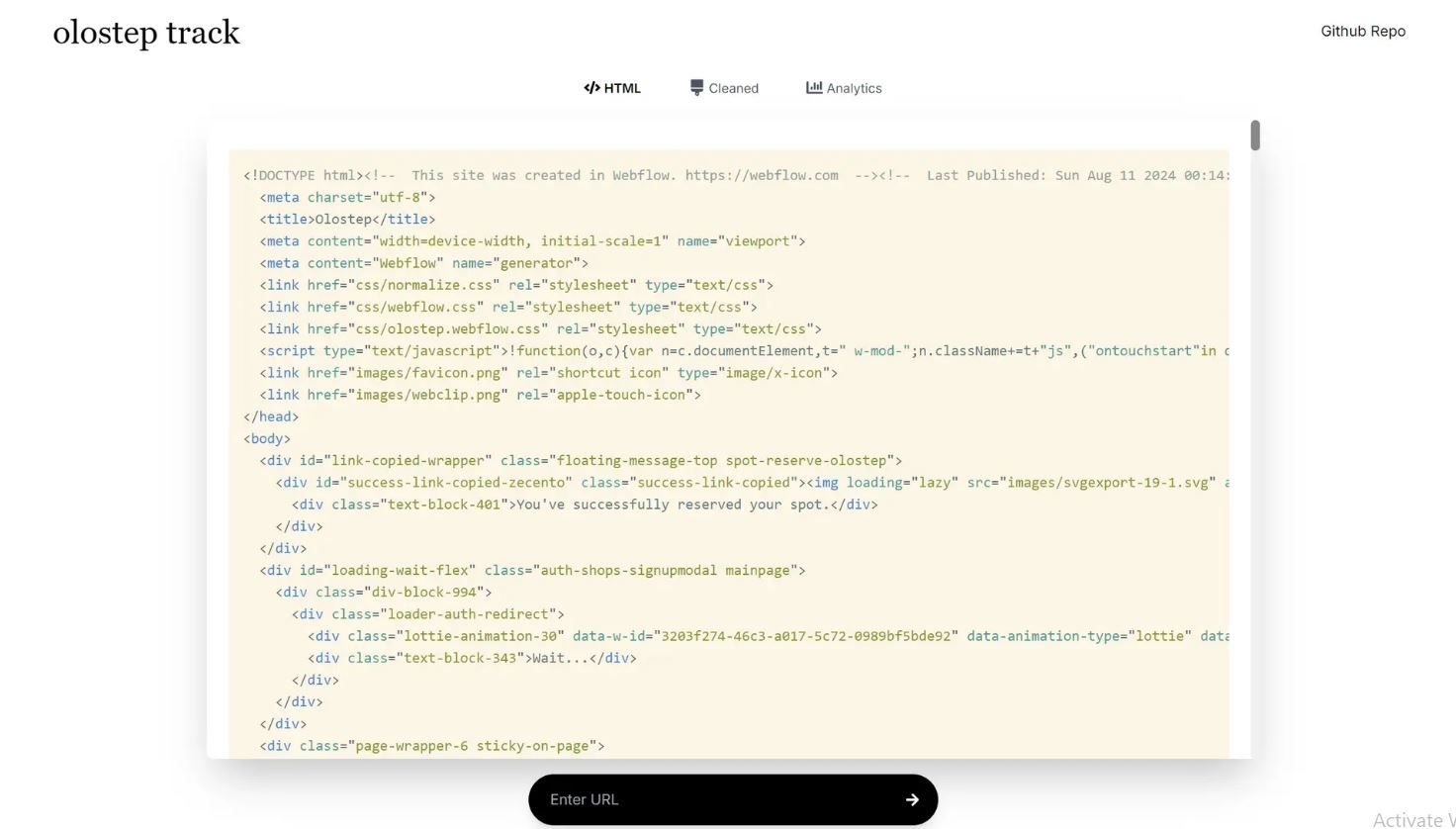Image resolution: width=1456 pixels, height=829 pixels.
Task: Click the css/normalize.css link line
Action: [516, 285]
